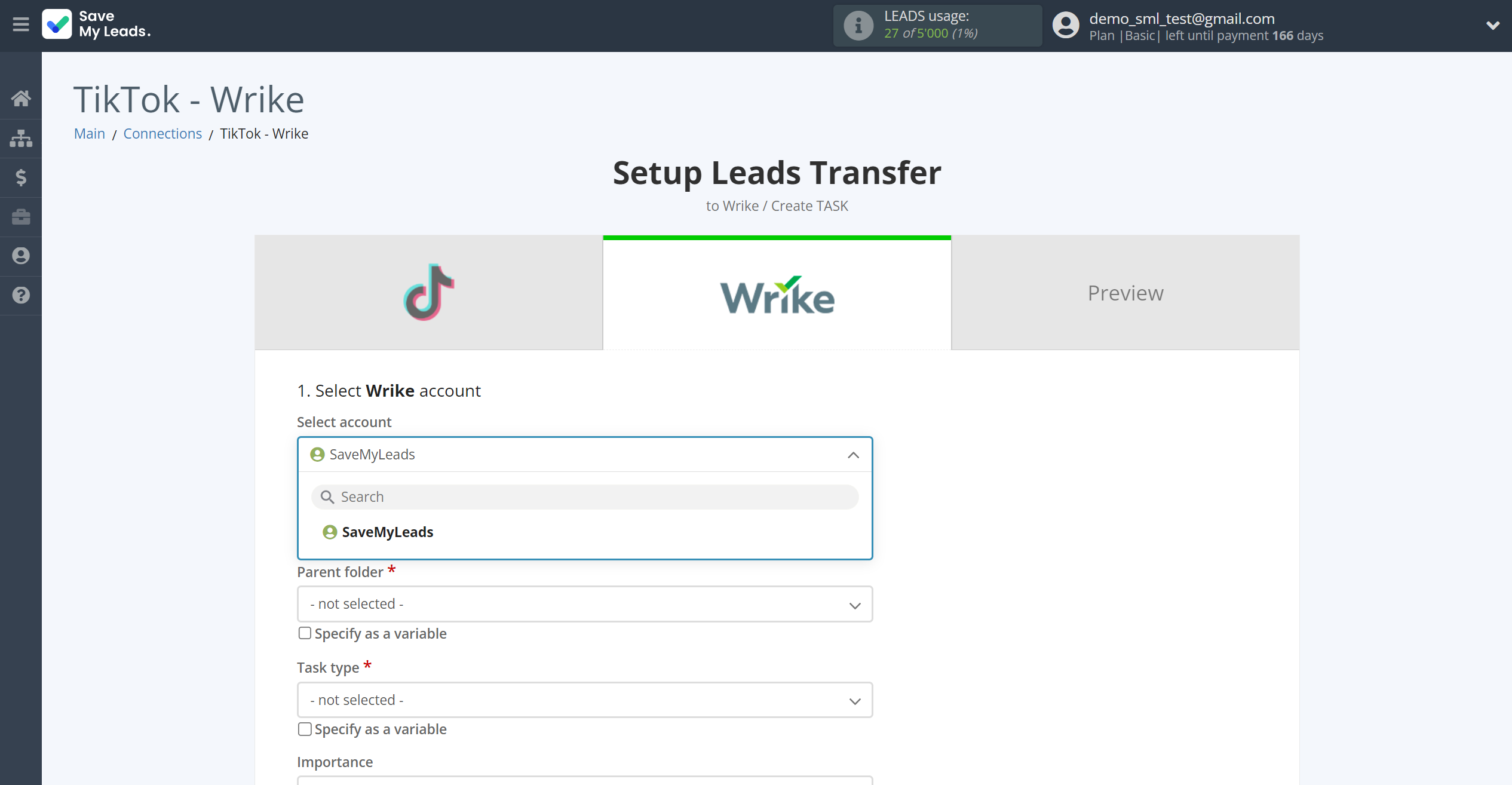Screen dimensions: 1512x785
Task: Expand the Select account dropdown
Action: (x=585, y=454)
